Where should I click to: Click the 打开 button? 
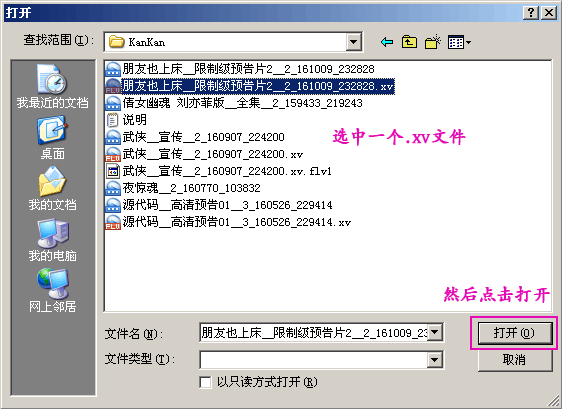514,333
